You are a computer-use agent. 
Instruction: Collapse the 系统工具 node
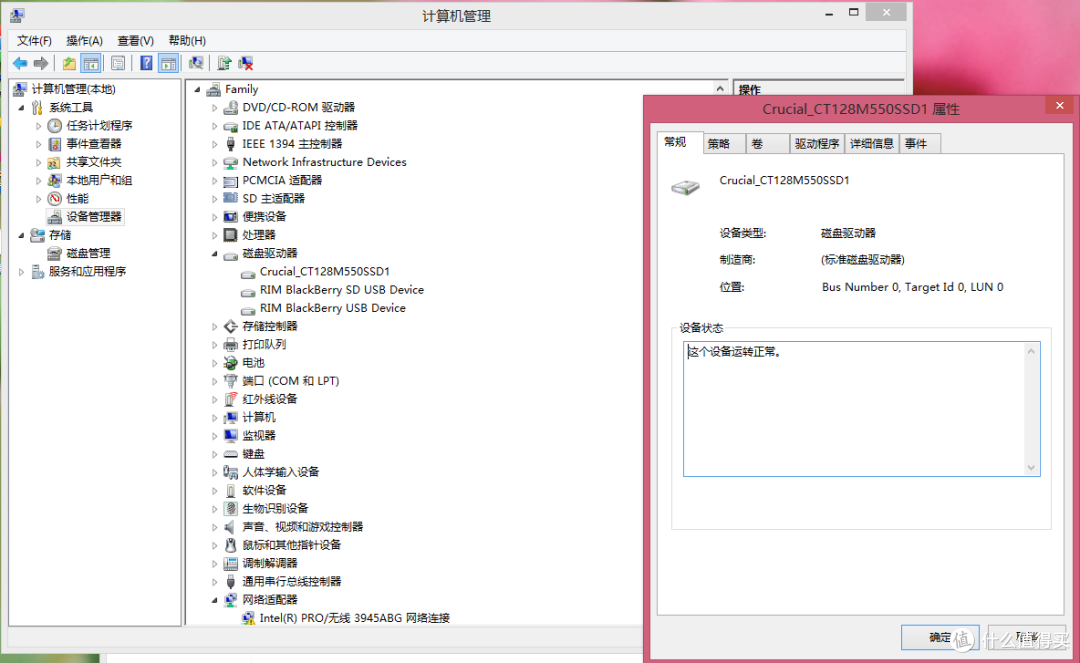pyautogui.click(x=21, y=107)
